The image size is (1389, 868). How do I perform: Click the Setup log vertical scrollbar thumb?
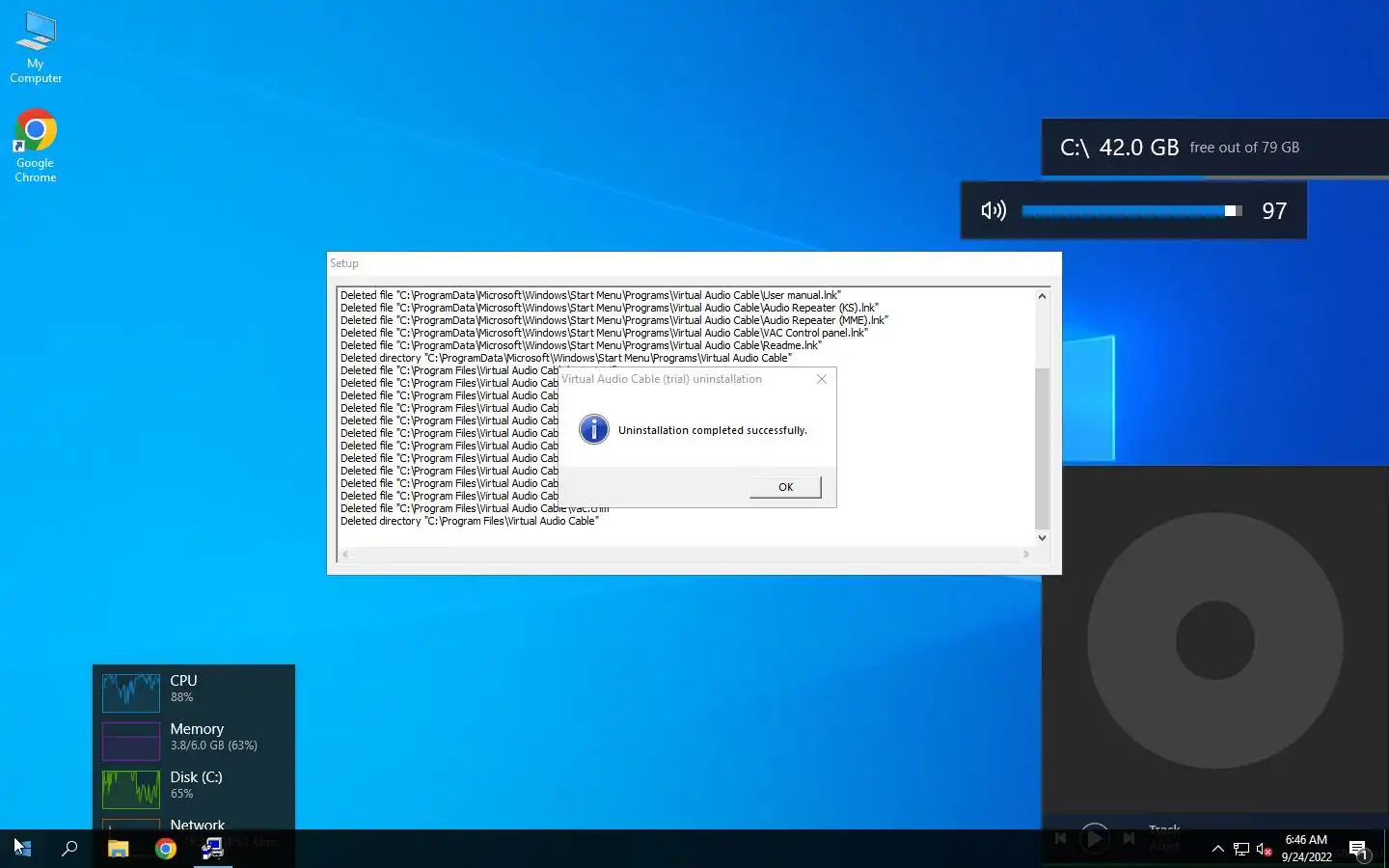1042,448
